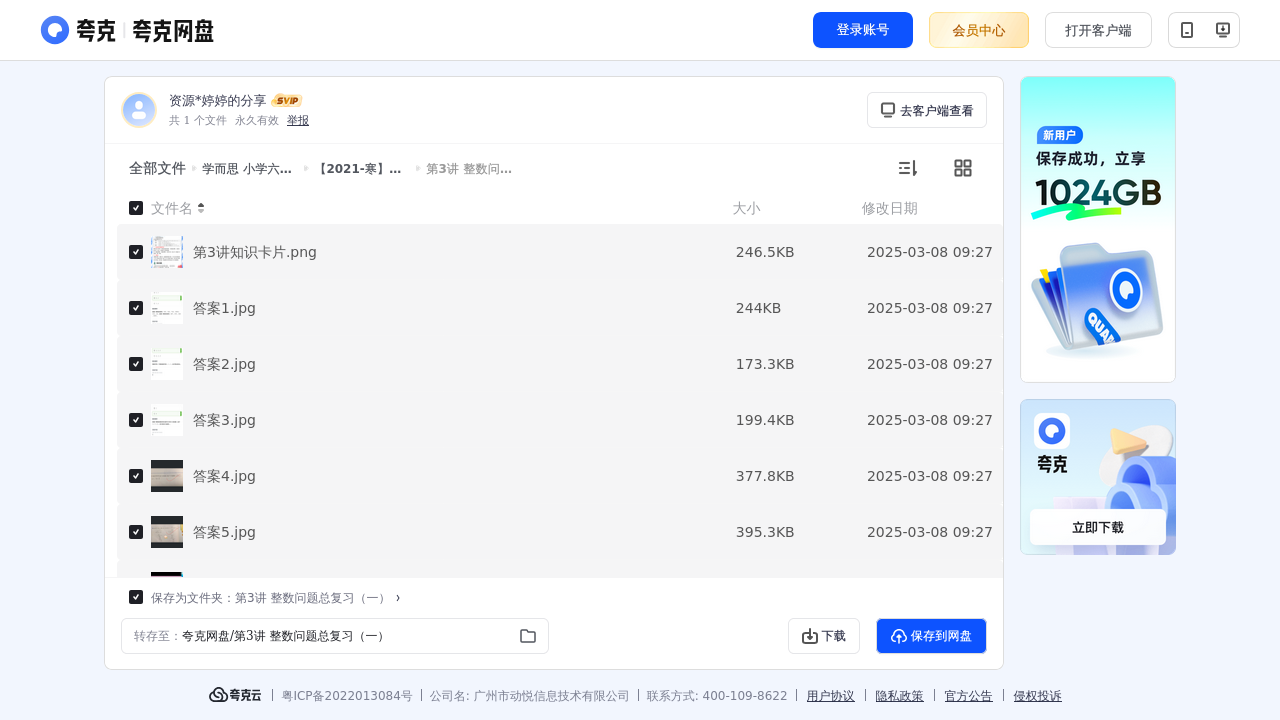Click 大小 column header
Viewport: 1280px width, 720px height.
tap(746, 208)
